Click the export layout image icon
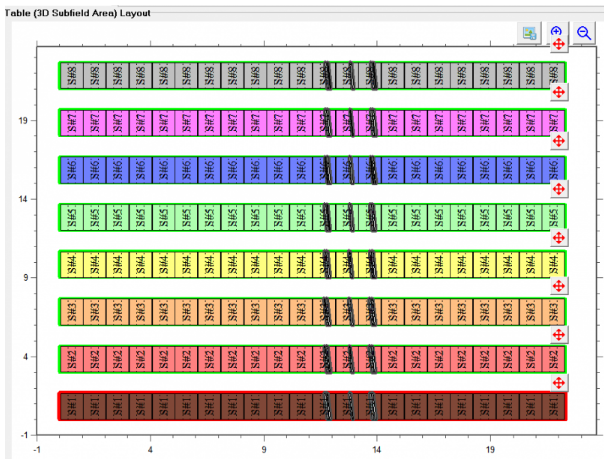Image resolution: width=604 pixels, height=459 pixels. (528, 33)
